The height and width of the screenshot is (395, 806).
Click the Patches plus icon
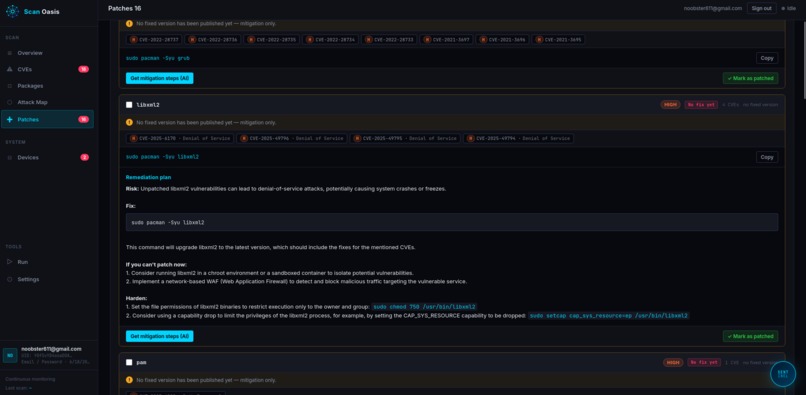tap(9, 119)
